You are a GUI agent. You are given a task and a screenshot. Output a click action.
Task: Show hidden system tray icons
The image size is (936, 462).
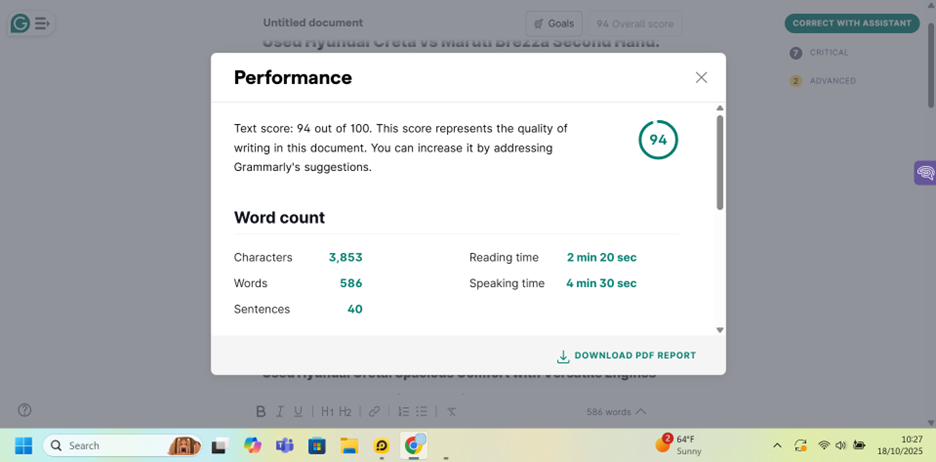point(777,446)
